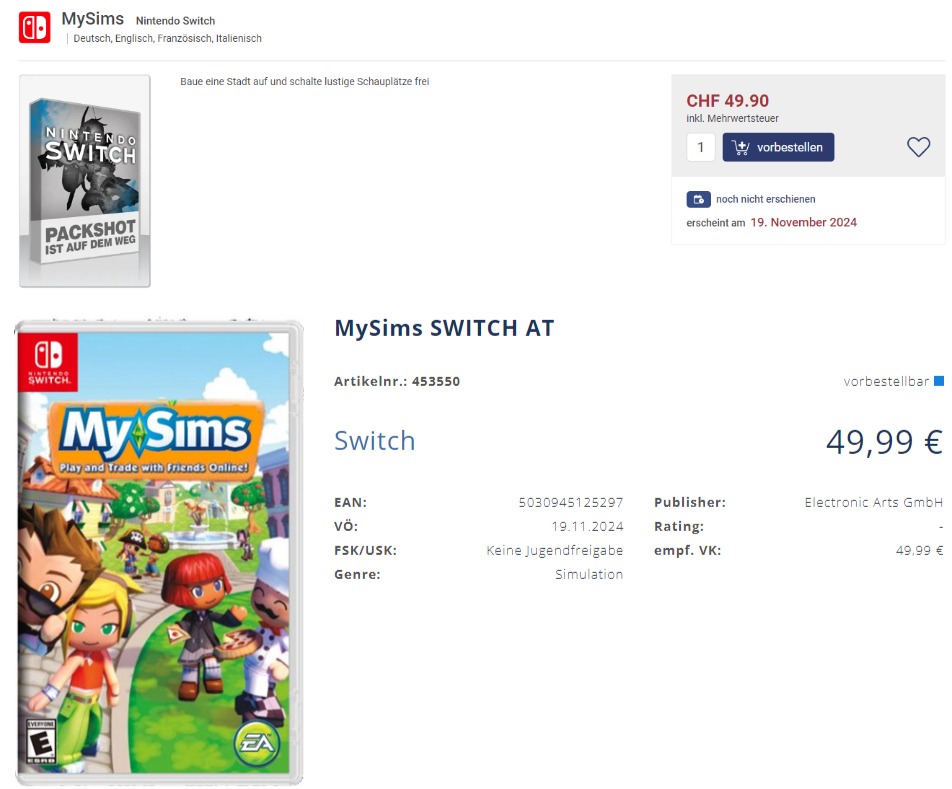The image size is (952, 789).
Task: Click the MySims box art image
Action: [x=157, y=550]
